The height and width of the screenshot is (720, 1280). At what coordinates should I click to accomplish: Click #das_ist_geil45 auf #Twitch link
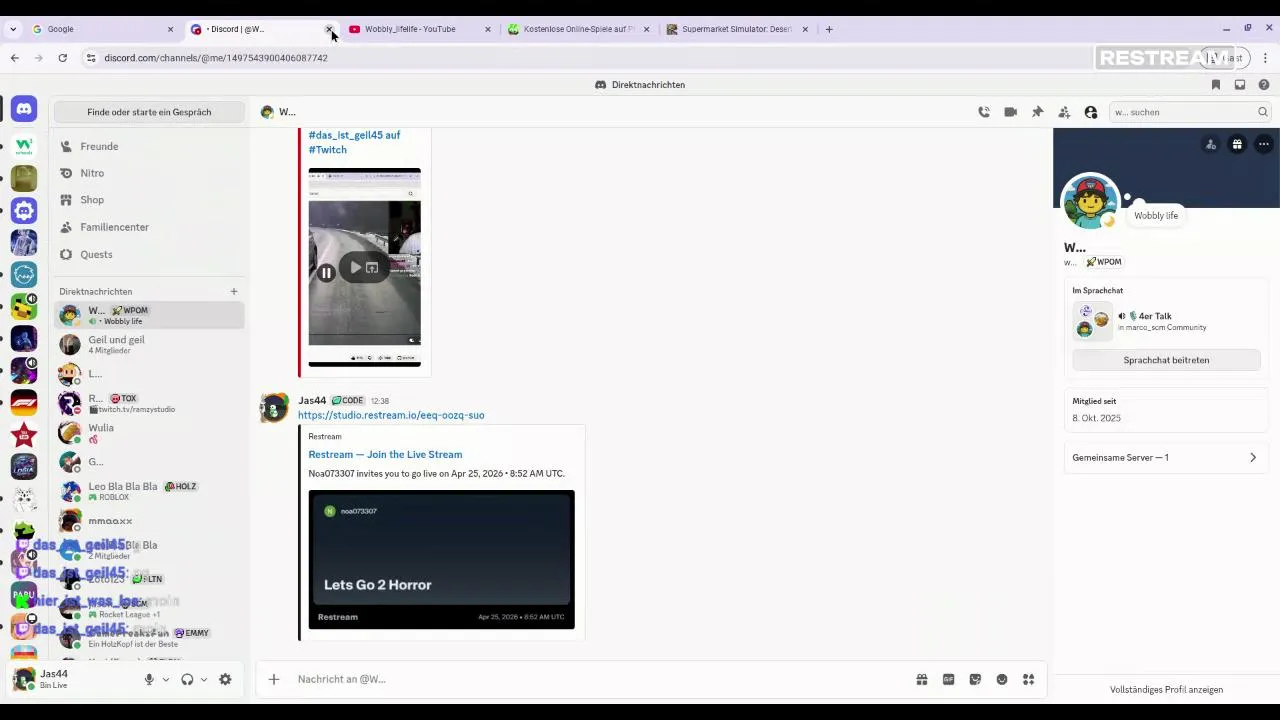354,142
